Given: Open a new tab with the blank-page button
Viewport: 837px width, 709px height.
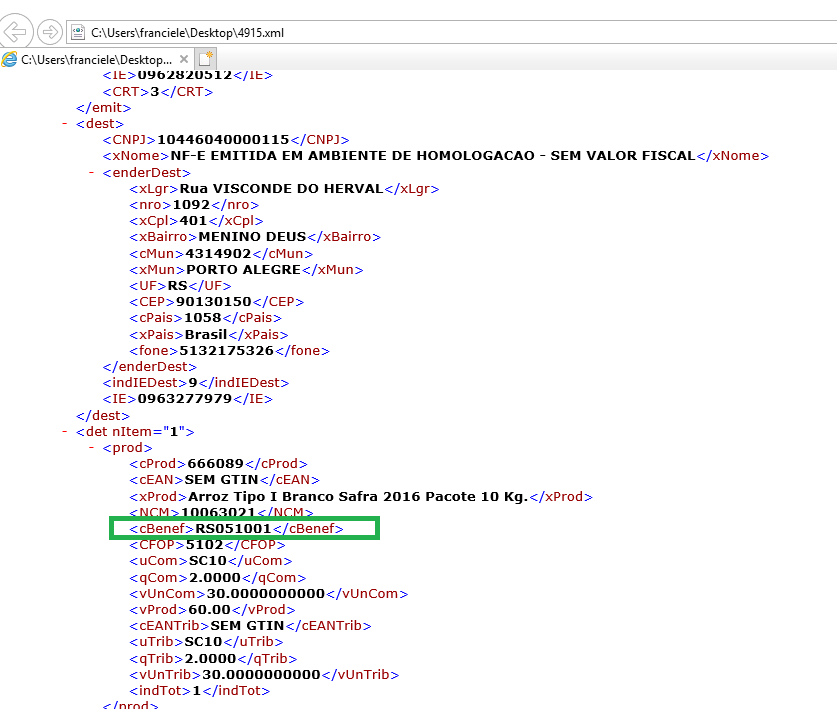Looking at the screenshot, I should (206, 59).
